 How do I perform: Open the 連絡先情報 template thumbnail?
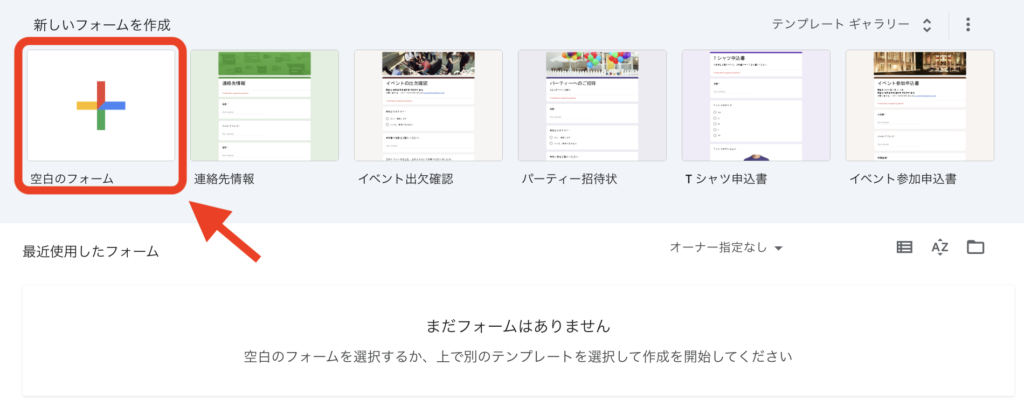264,105
